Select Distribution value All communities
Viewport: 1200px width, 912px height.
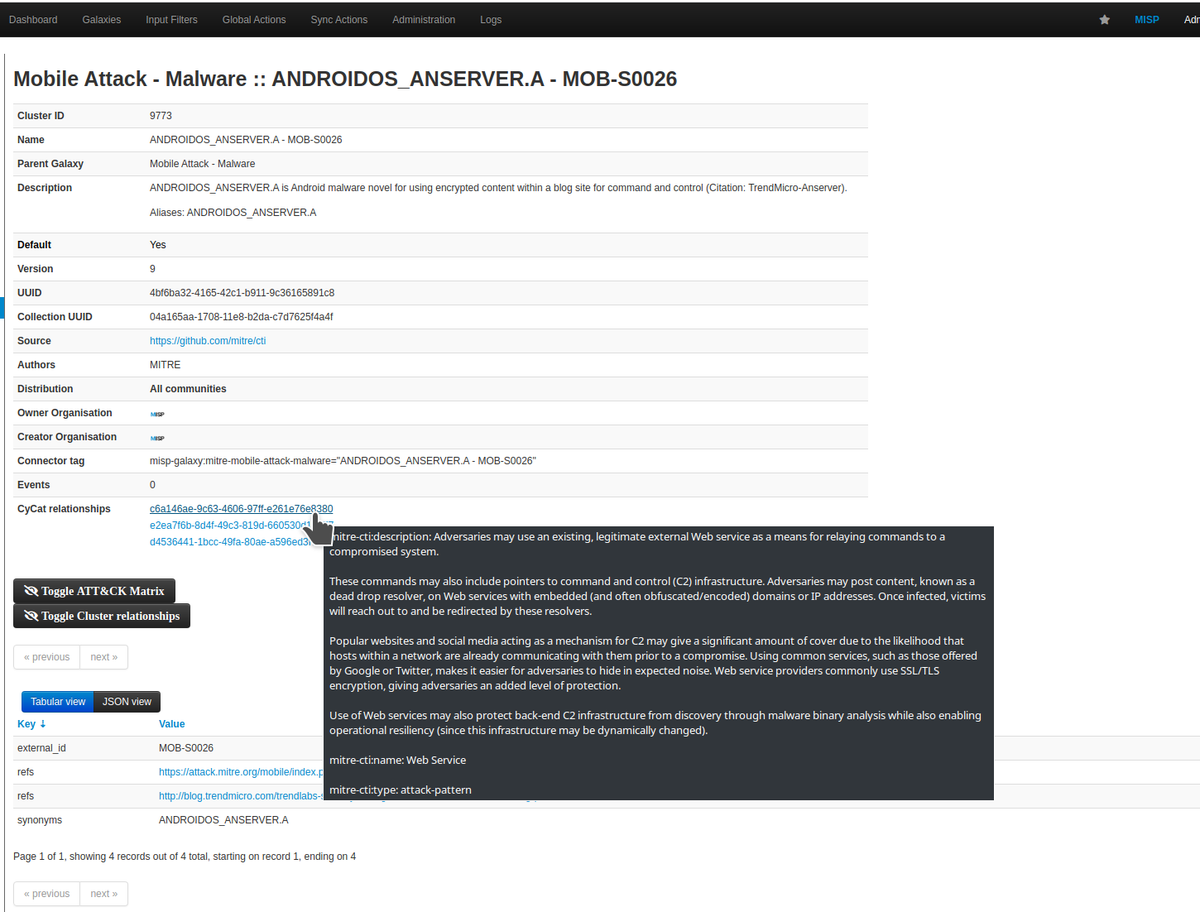click(x=188, y=389)
